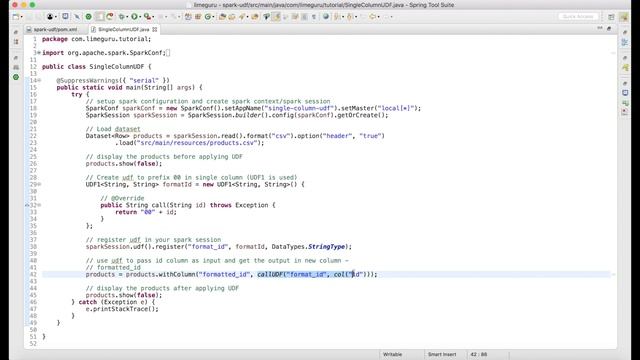Close the SingleColumnUDF.java tab

(155, 29)
